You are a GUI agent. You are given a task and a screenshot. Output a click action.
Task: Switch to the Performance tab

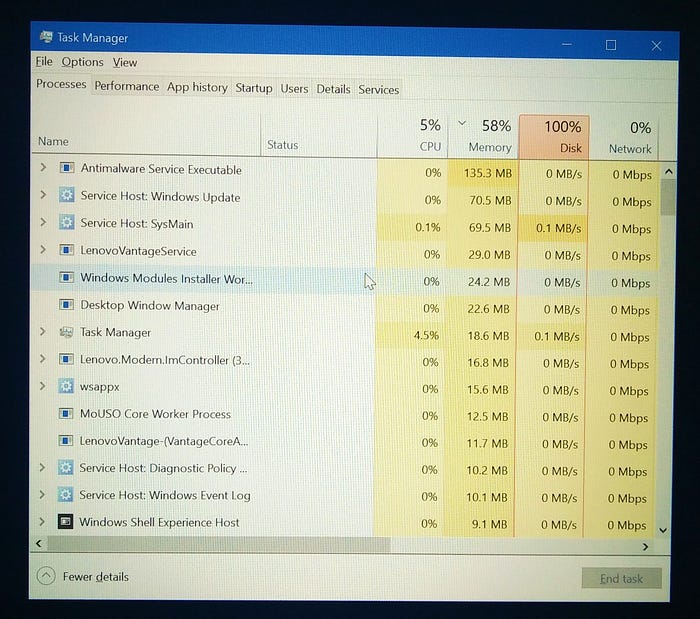127,86
